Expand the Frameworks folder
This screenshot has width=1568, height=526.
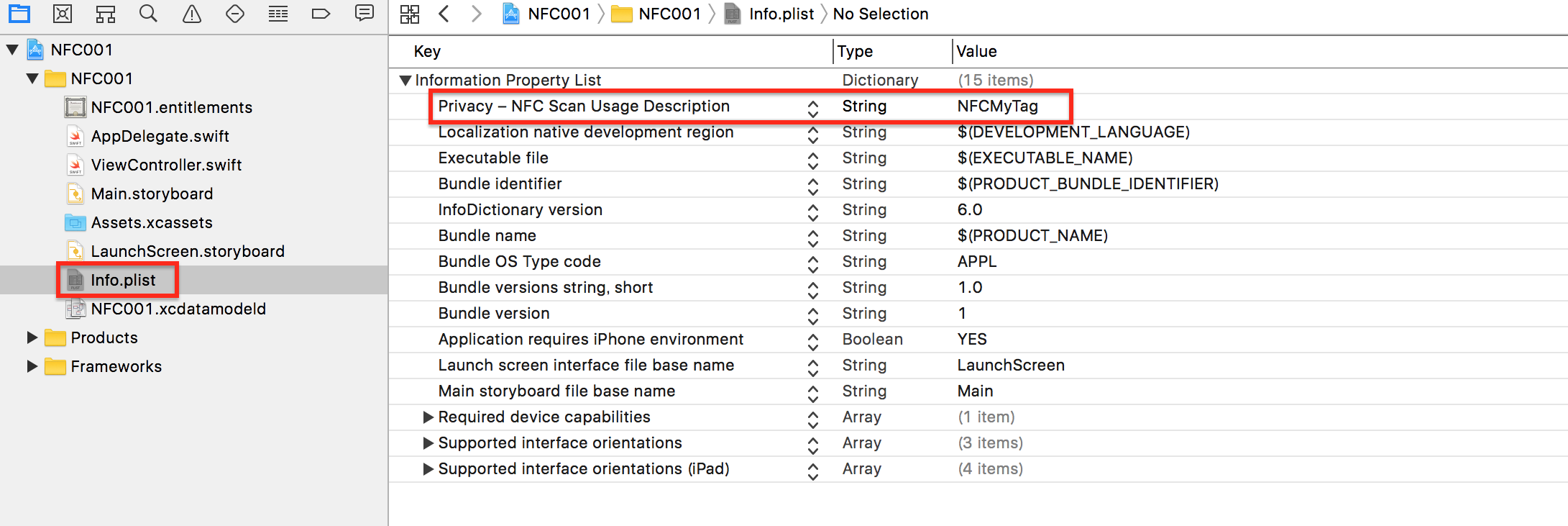[32, 366]
